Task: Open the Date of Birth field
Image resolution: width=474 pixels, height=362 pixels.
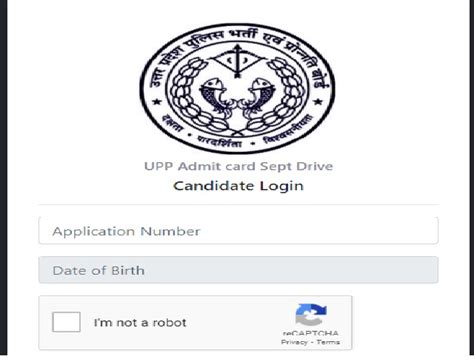Action: click(x=238, y=270)
